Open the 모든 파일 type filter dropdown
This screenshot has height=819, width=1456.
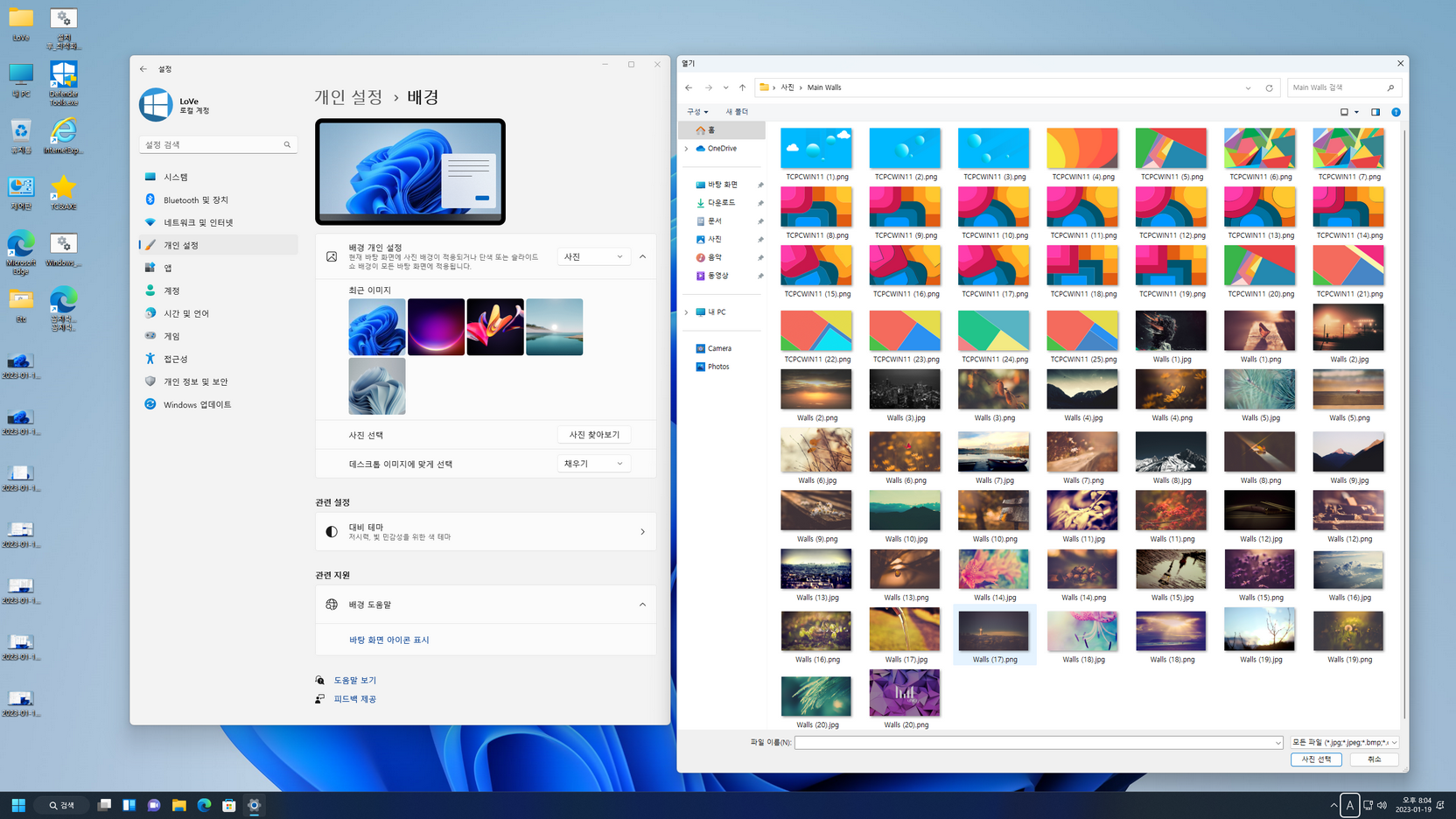click(1344, 743)
